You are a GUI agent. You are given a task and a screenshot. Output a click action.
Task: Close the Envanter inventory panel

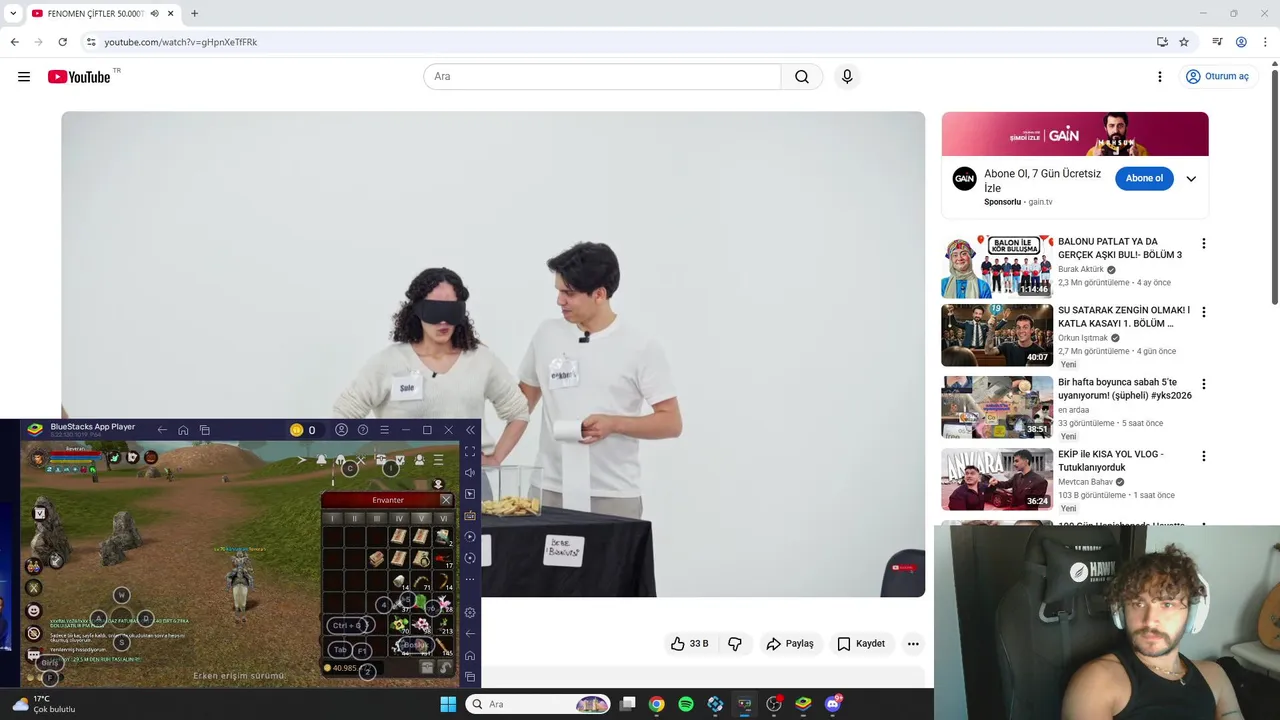tap(446, 500)
